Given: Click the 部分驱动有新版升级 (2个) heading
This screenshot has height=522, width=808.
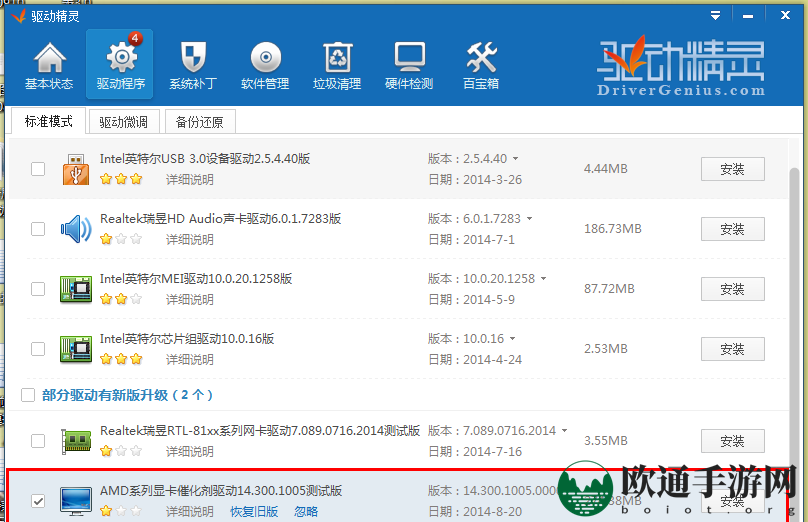Looking at the screenshot, I should tap(127, 395).
